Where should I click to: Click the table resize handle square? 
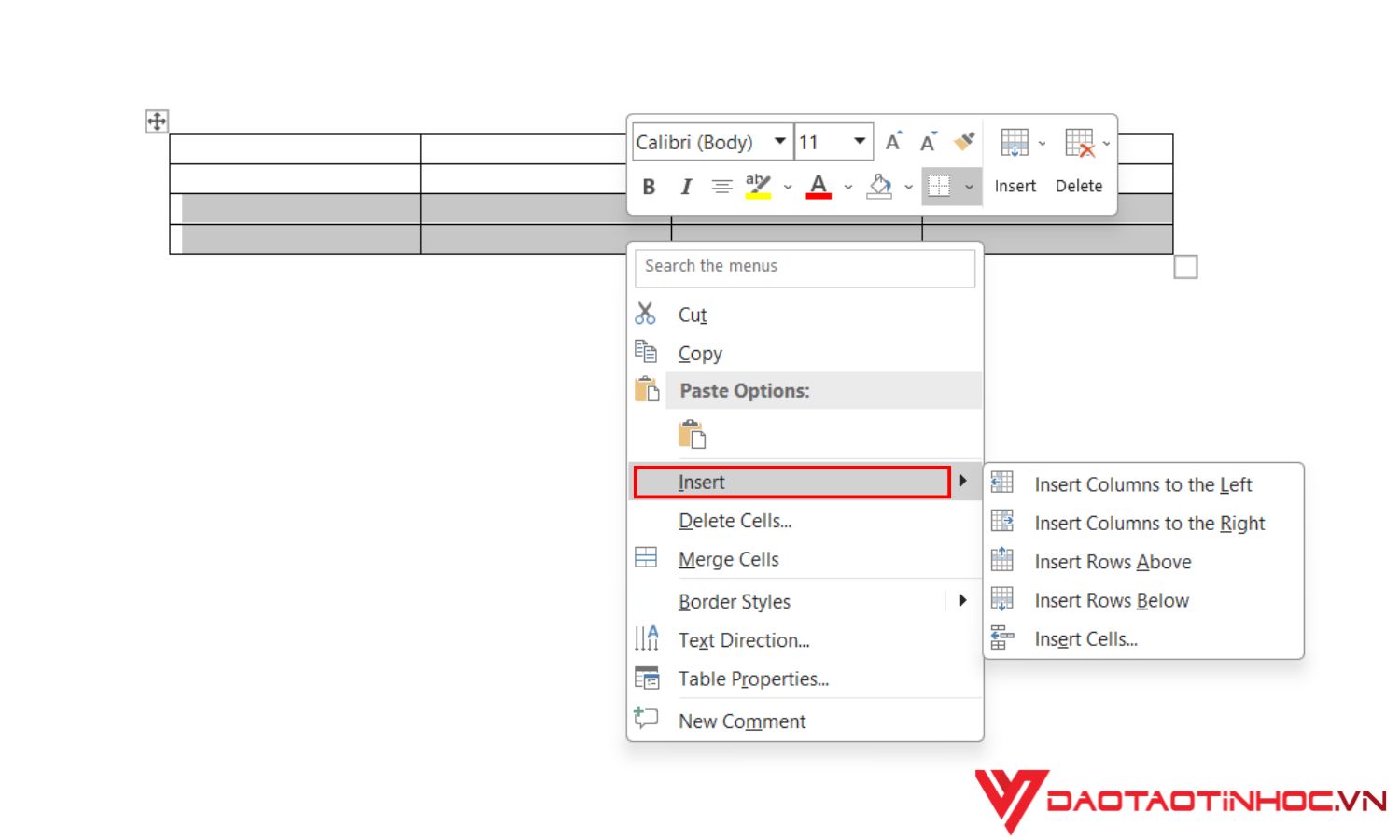click(x=1185, y=267)
